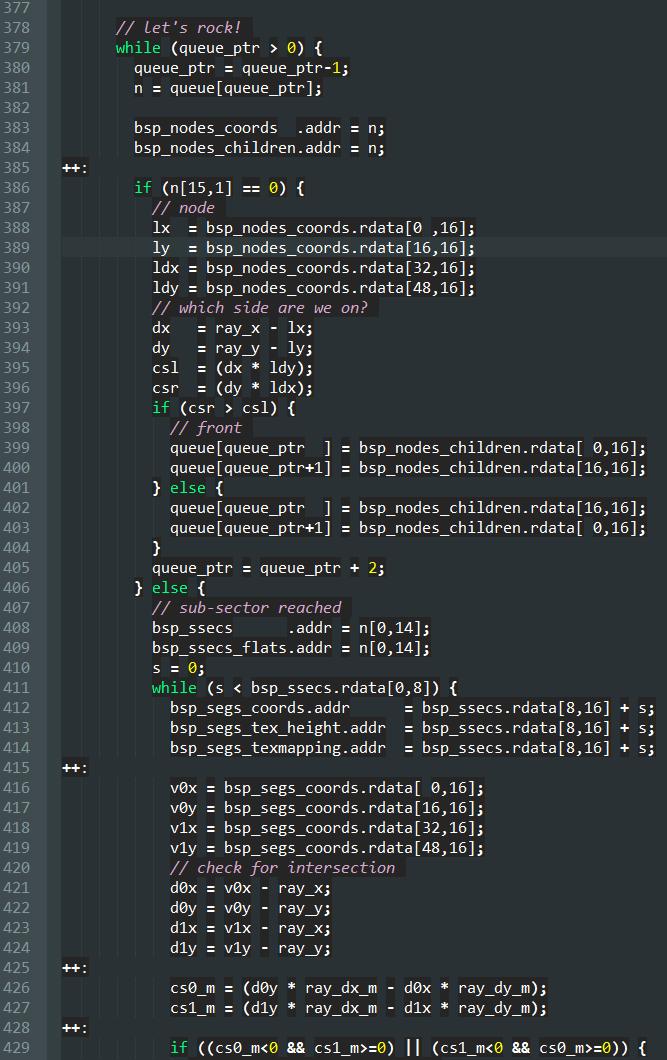Viewport: 667px width, 1060px height.
Task: Click the 'csl = (dx * ldy);' line
Action: tap(232, 368)
